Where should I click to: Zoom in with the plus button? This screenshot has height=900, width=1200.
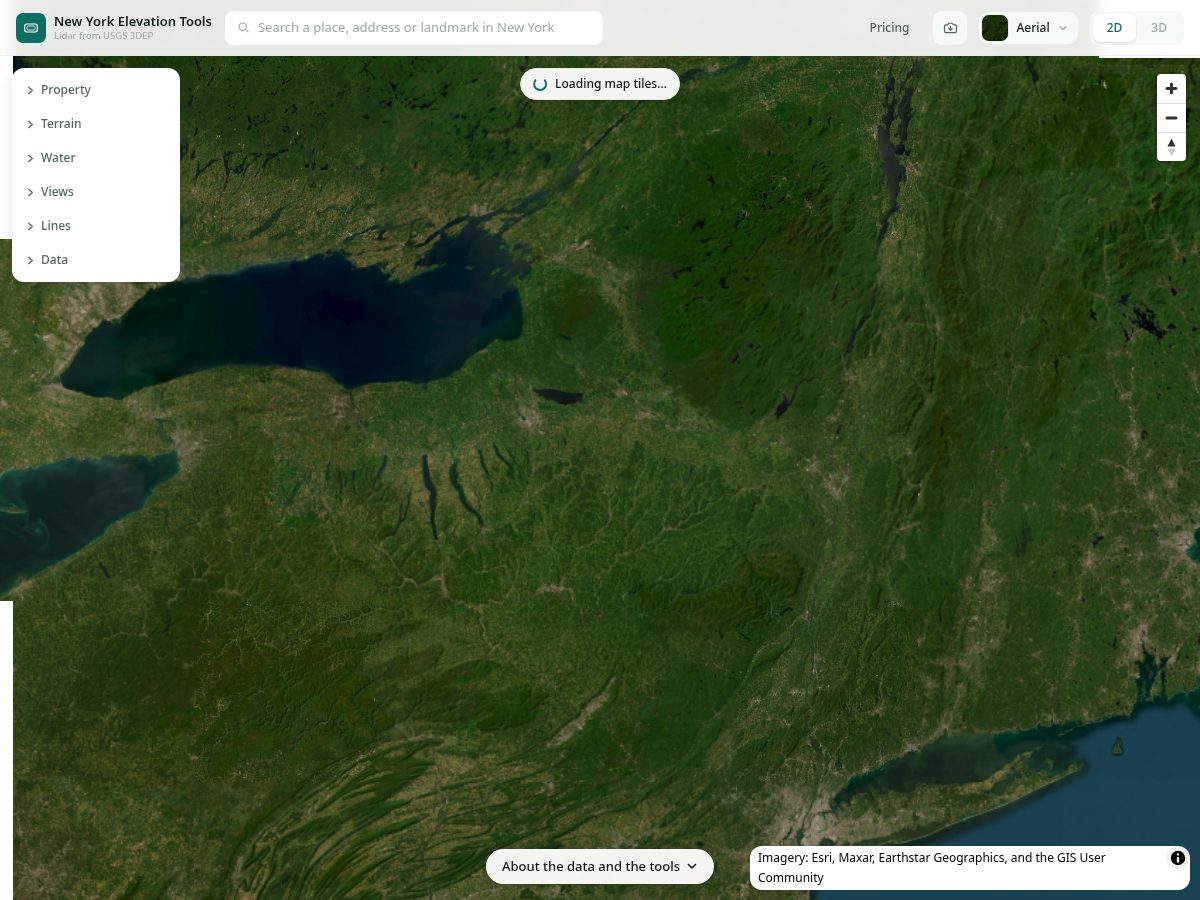coord(1172,89)
